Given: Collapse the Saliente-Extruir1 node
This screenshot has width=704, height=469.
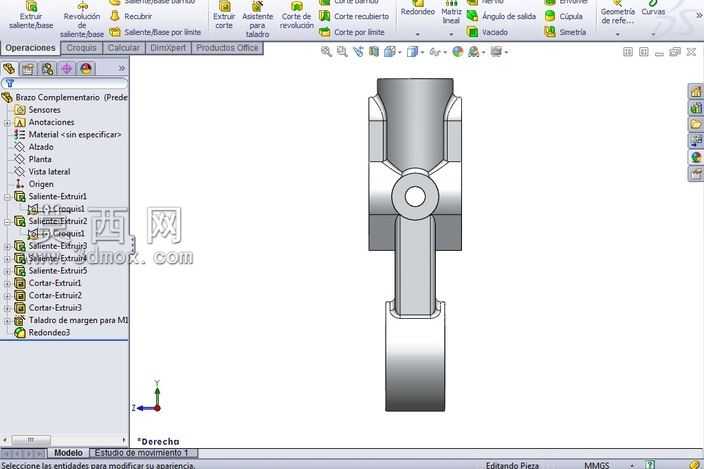Looking at the screenshot, I should tap(7, 197).
